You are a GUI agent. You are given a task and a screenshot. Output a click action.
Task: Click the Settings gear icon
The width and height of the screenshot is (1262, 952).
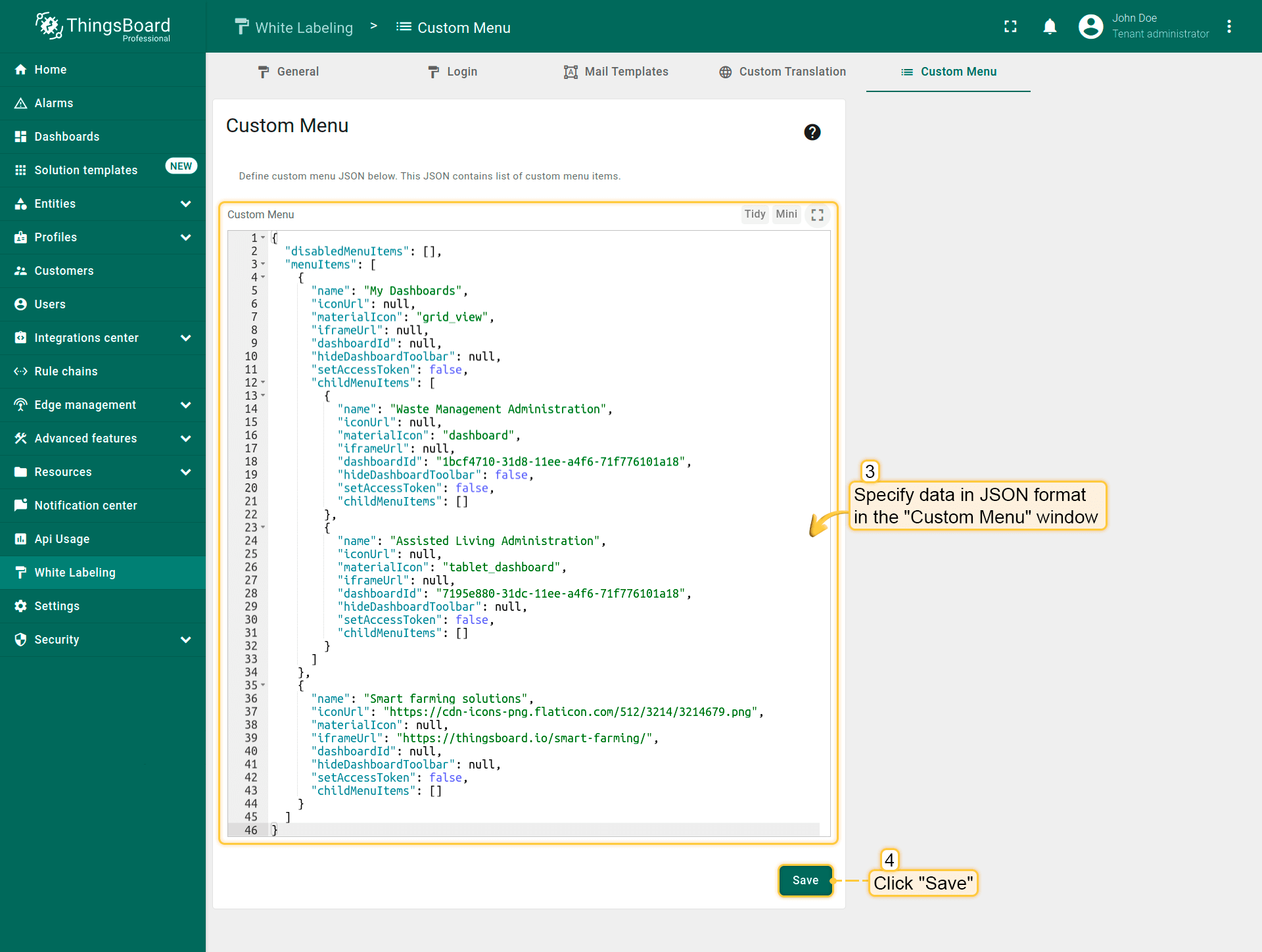point(21,606)
